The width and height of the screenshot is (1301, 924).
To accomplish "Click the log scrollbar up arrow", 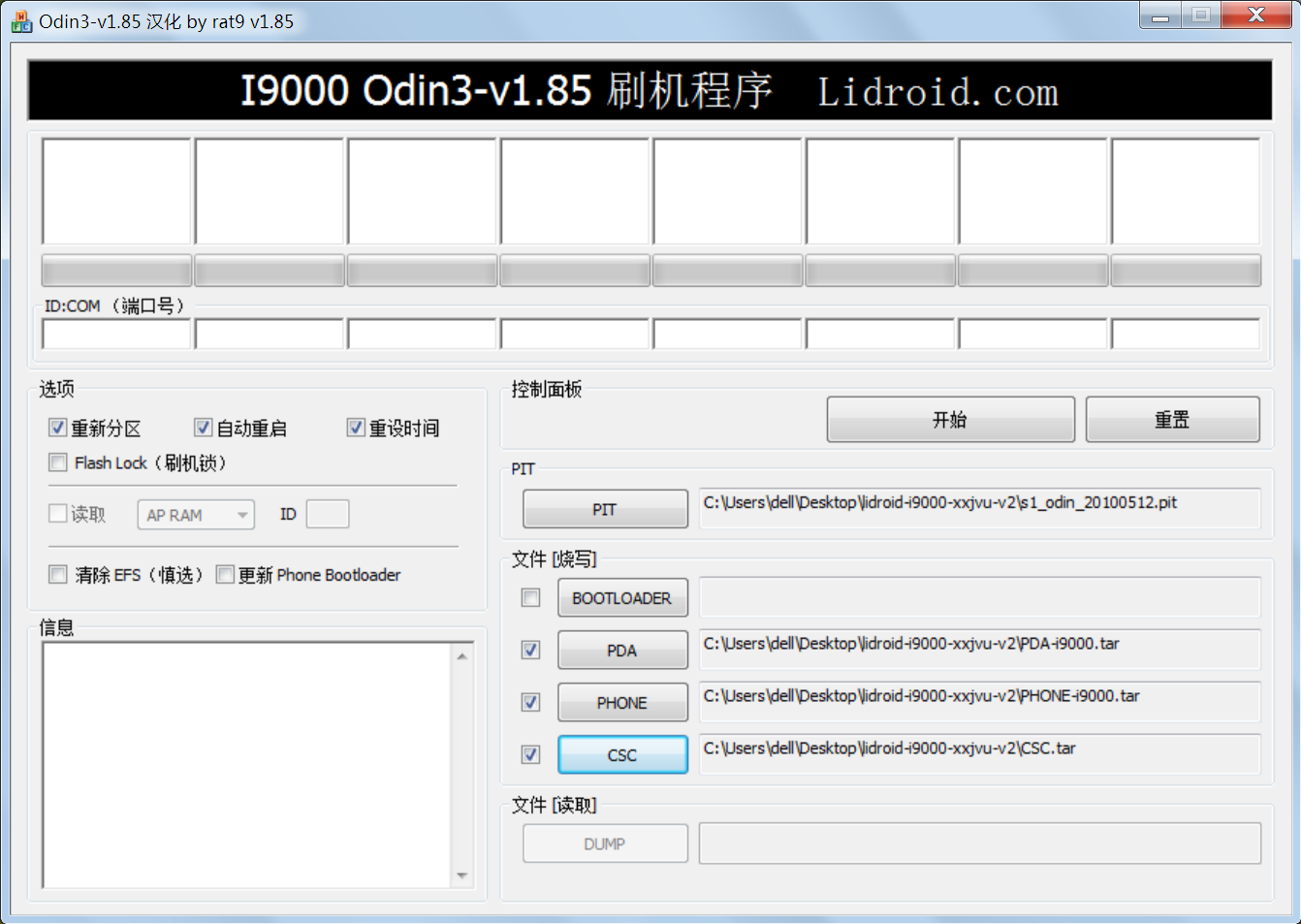I will pos(462,656).
